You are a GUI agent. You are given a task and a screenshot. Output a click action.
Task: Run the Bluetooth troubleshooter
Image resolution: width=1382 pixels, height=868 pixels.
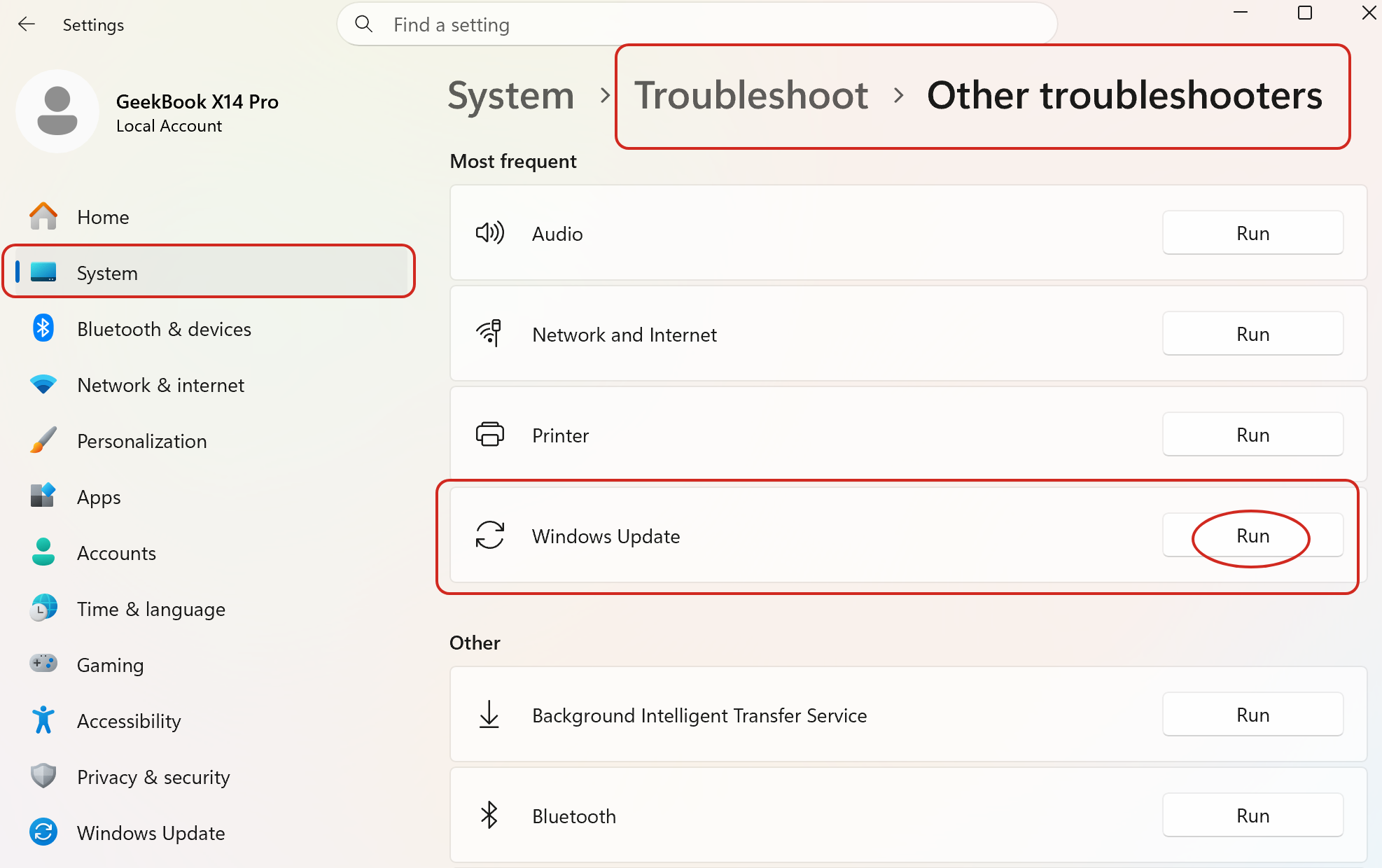pos(1252,815)
